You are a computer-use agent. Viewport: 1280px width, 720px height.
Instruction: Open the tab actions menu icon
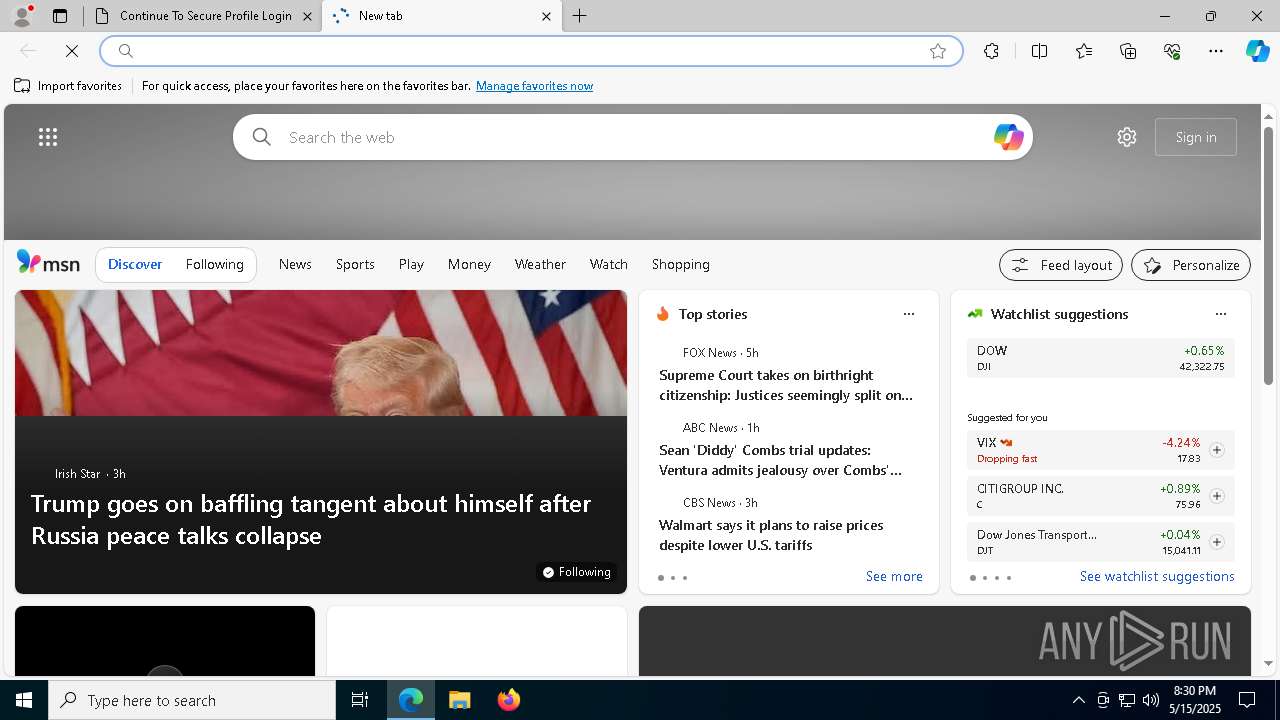(x=60, y=16)
